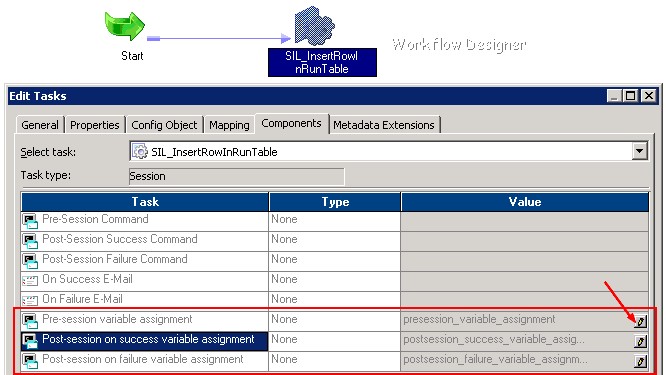Click the Task column header

[x=145, y=202]
